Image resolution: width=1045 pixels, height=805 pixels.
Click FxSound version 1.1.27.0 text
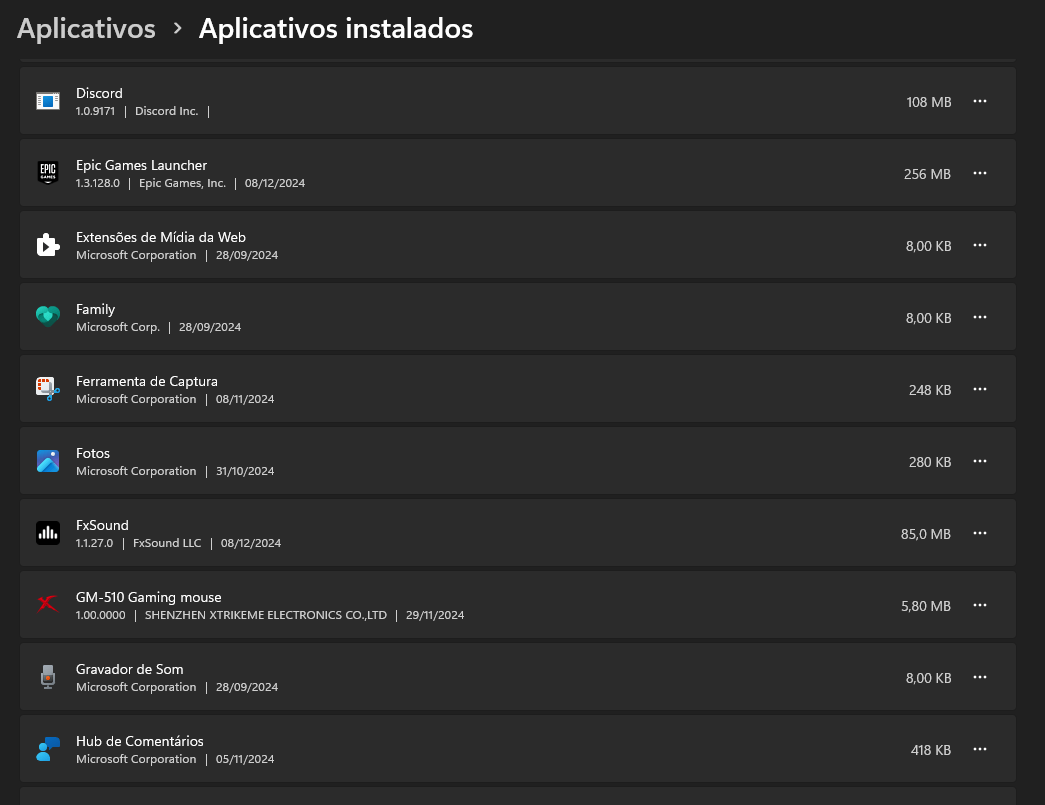(x=94, y=543)
